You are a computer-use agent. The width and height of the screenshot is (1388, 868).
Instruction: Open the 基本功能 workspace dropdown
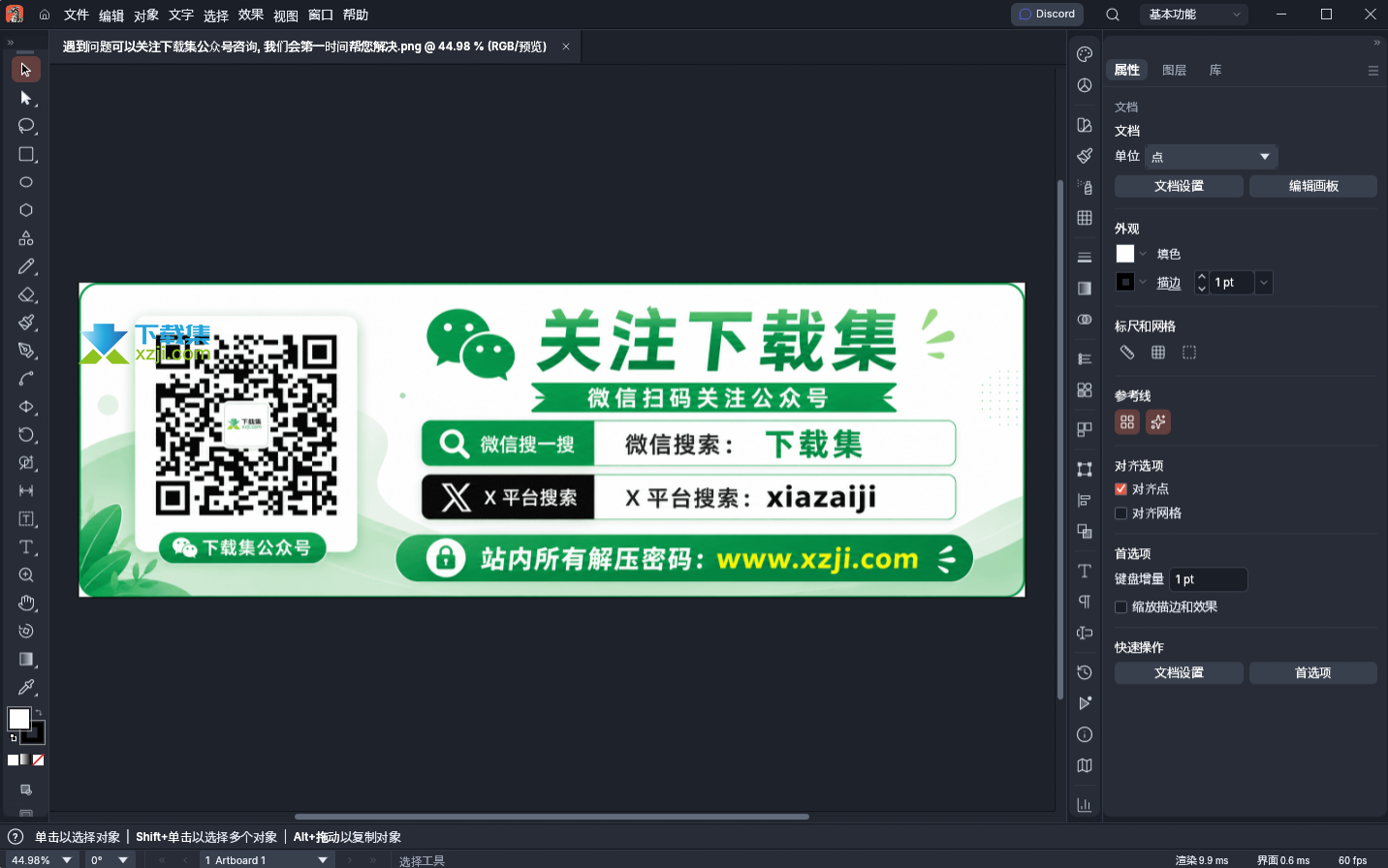[1194, 15]
